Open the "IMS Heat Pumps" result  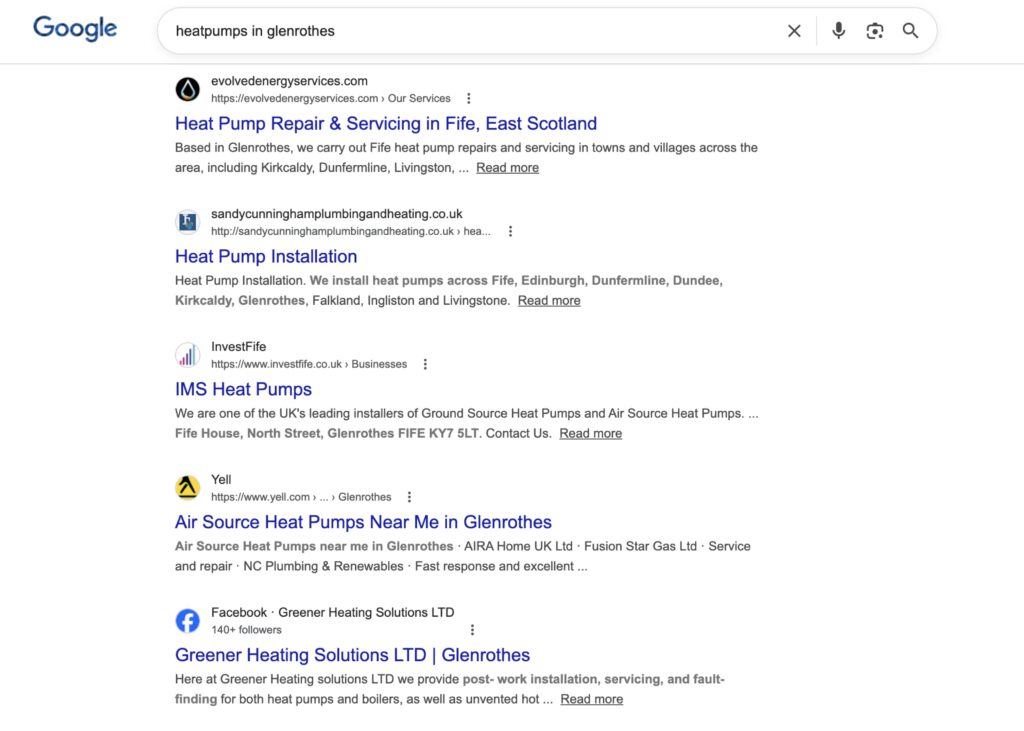click(x=243, y=389)
